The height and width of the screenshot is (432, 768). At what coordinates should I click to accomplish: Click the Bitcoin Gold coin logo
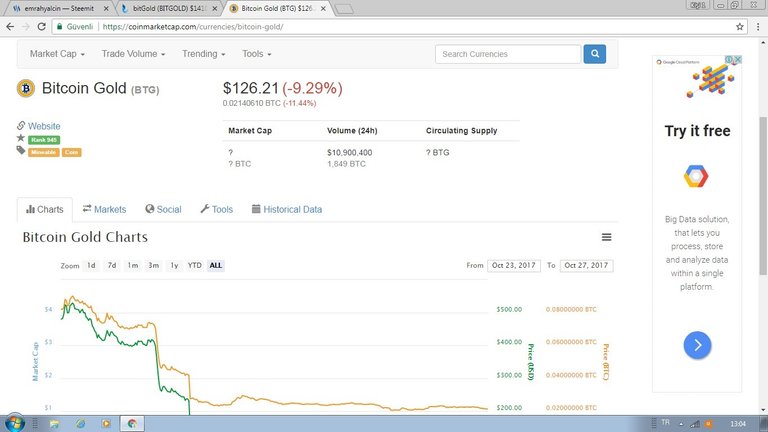(26, 89)
